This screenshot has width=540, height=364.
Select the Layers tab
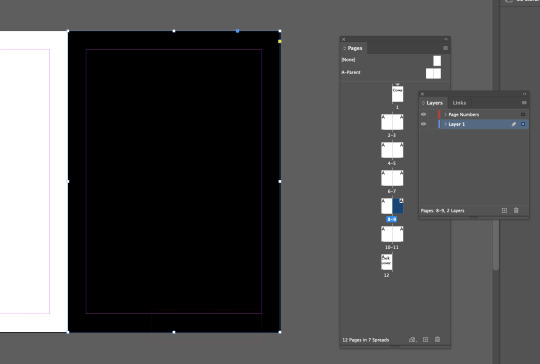[x=434, y=103]
